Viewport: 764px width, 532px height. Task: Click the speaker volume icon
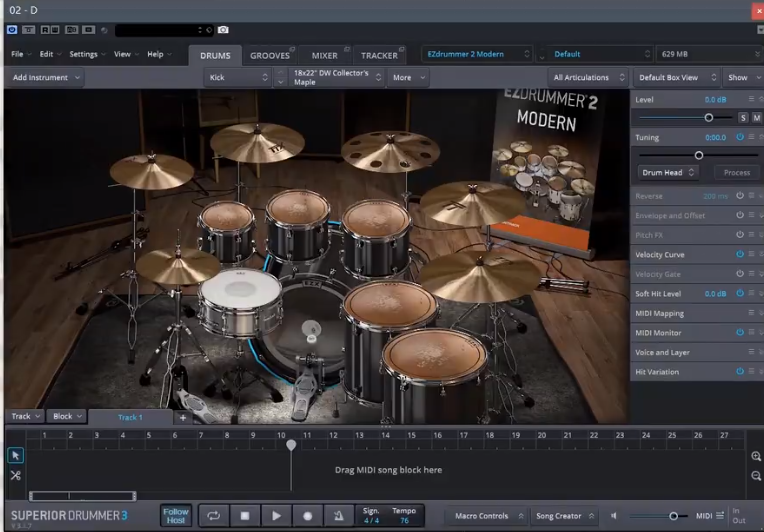(x=614, y=515)
